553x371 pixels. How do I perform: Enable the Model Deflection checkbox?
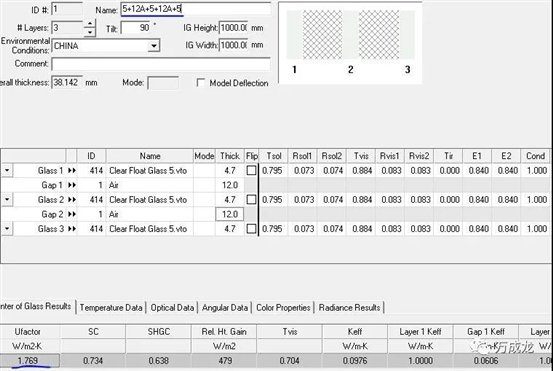point(201,83)
